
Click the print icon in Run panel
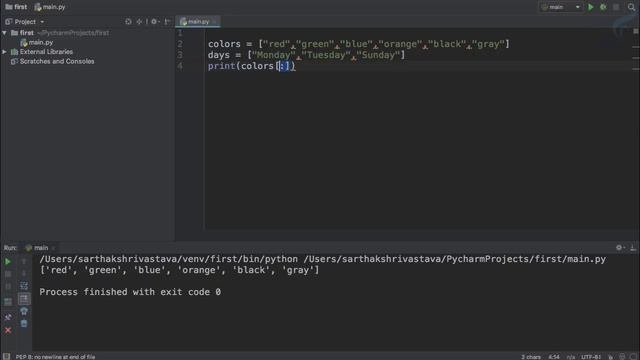pyautogui.click(x=24, y=311)
